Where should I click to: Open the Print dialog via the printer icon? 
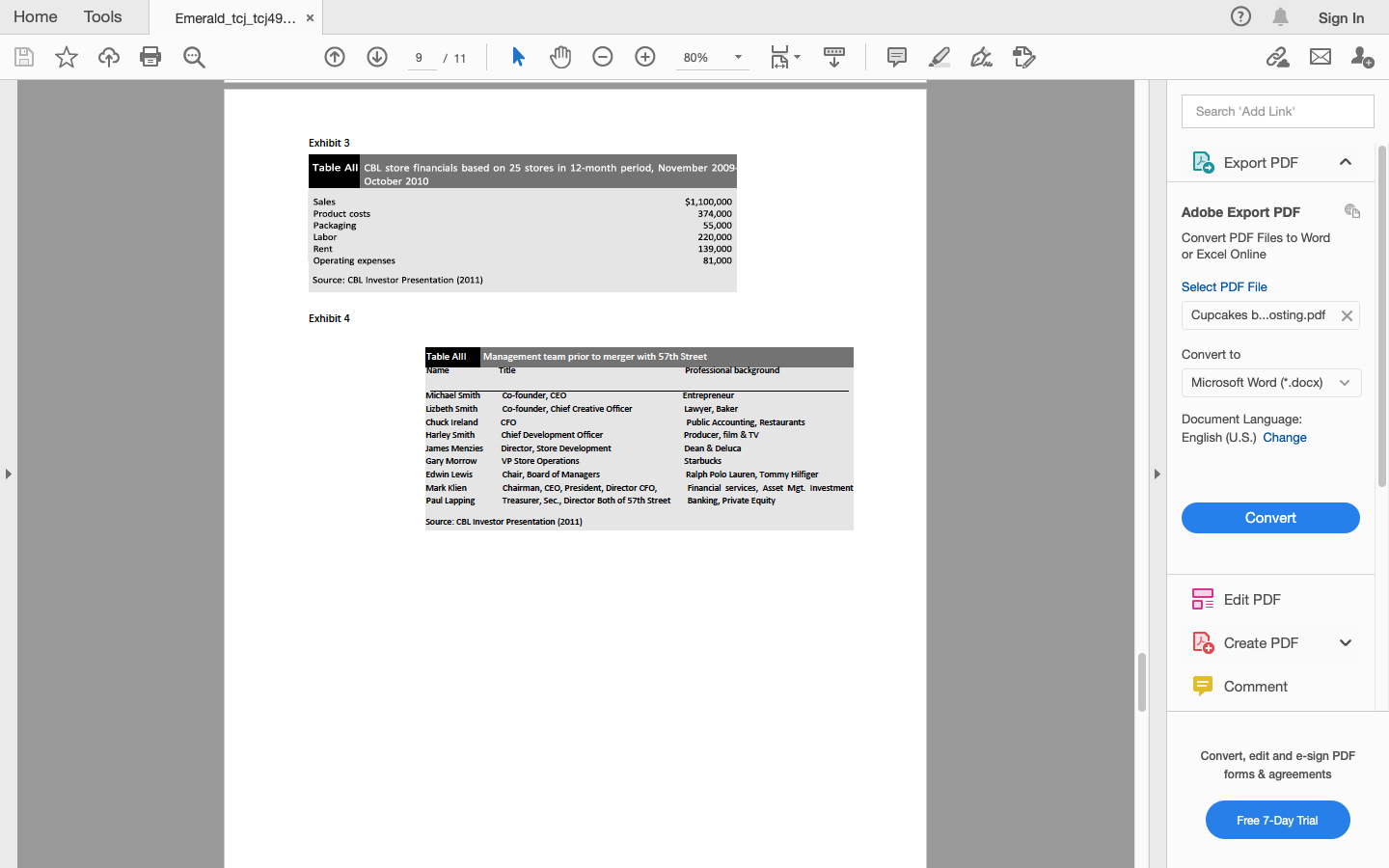pos(150,57)
